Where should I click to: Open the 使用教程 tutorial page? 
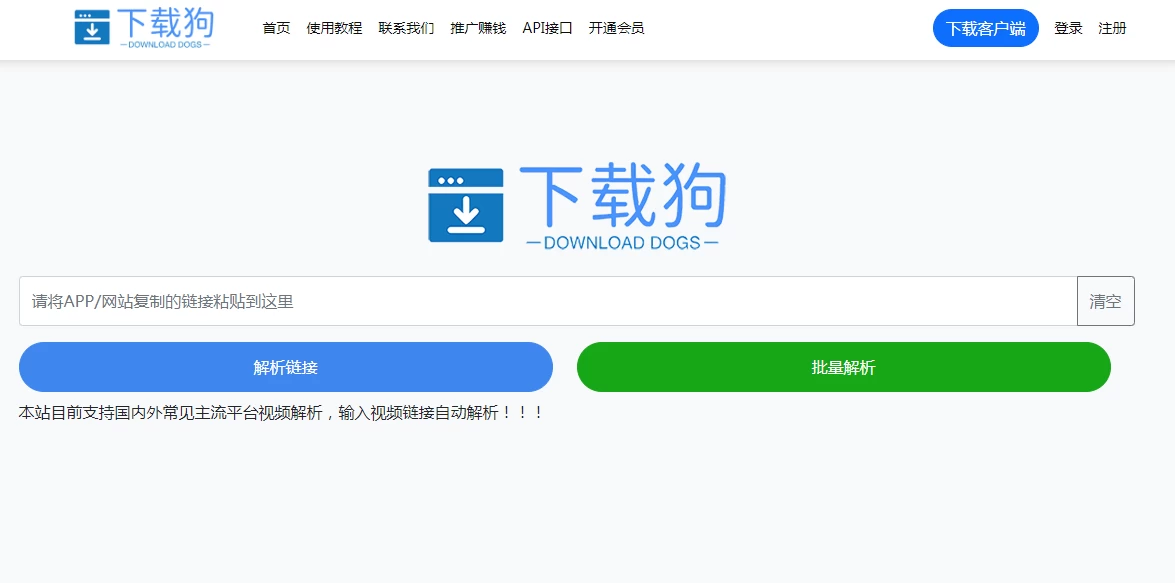click(x=335, y=29)
